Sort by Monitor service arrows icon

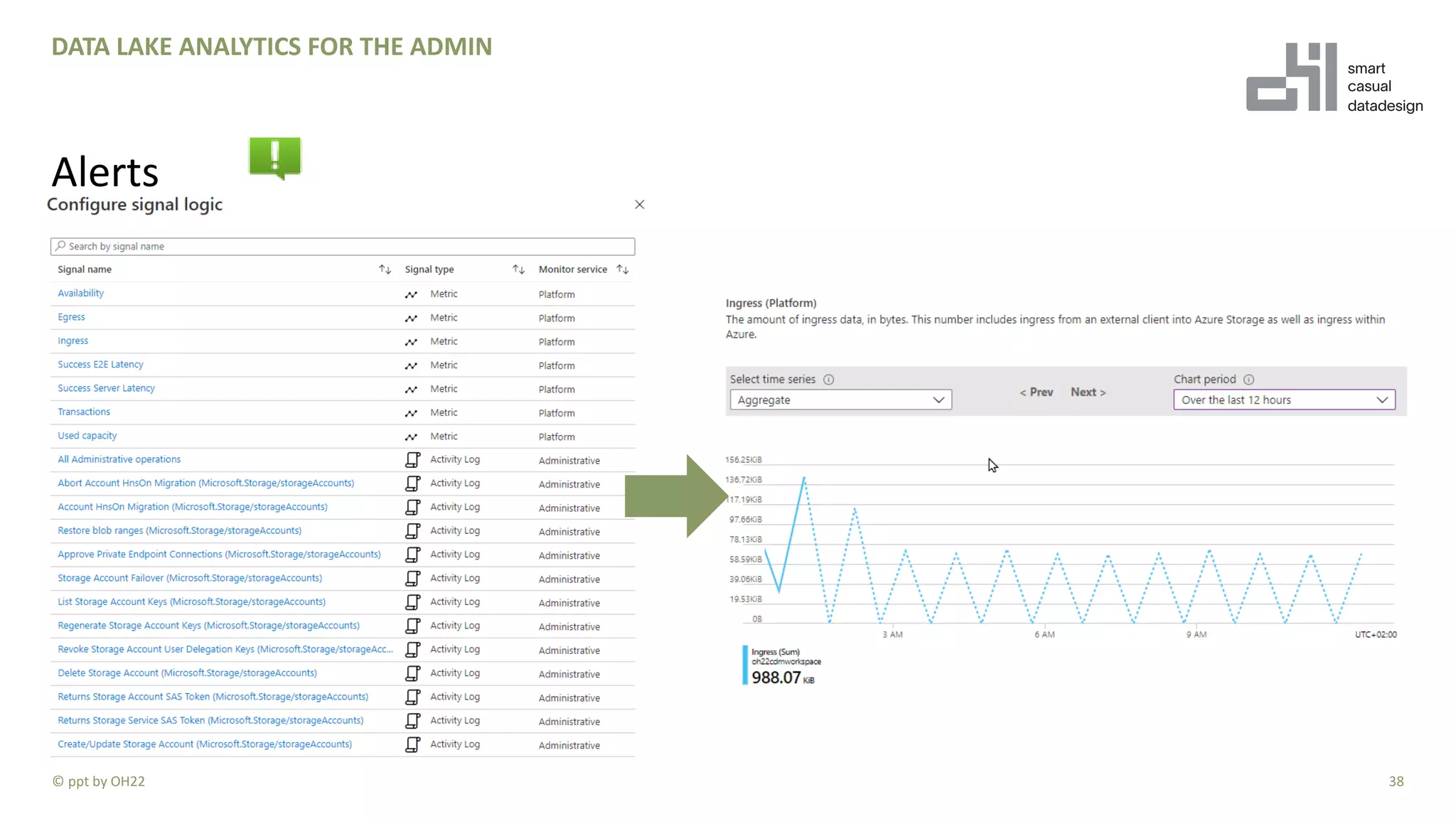point(622,269)
